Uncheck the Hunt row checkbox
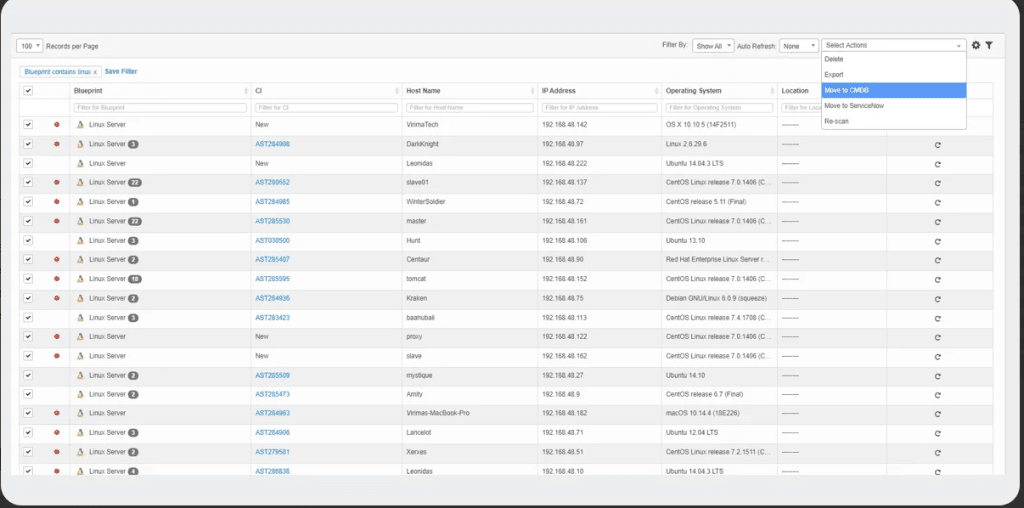 [x=28, y=241]
